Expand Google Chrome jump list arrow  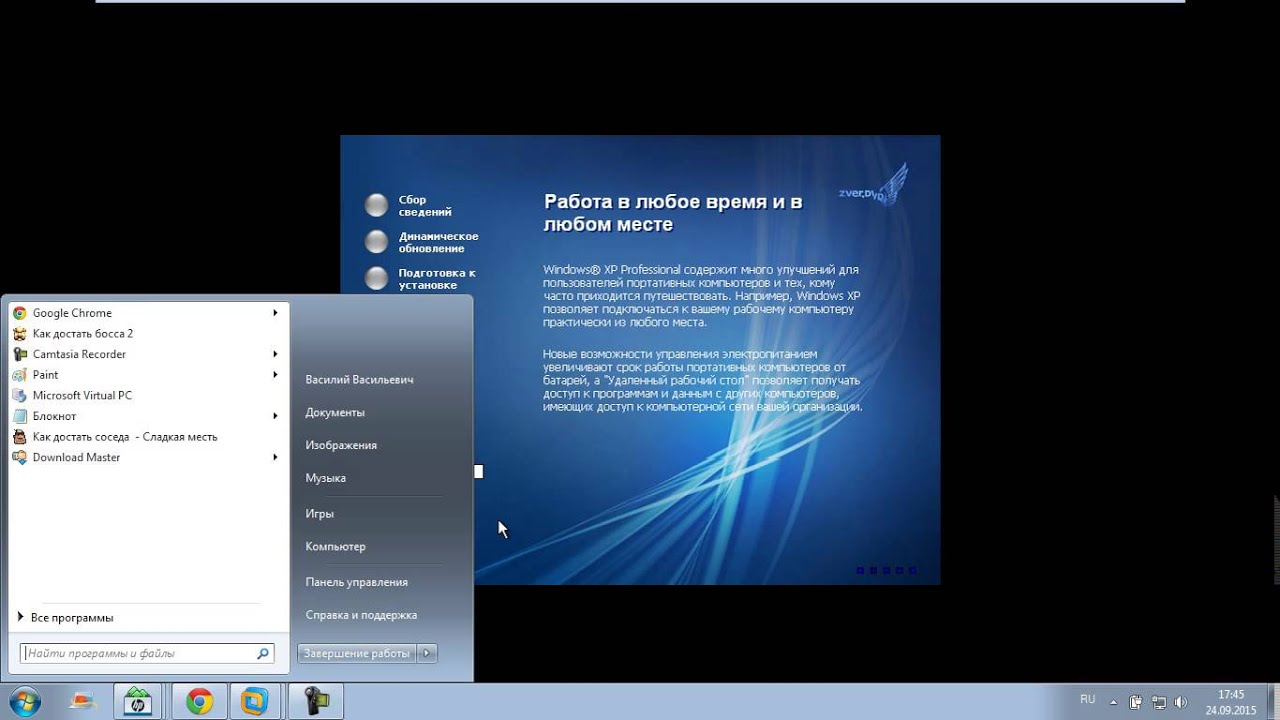275,313
